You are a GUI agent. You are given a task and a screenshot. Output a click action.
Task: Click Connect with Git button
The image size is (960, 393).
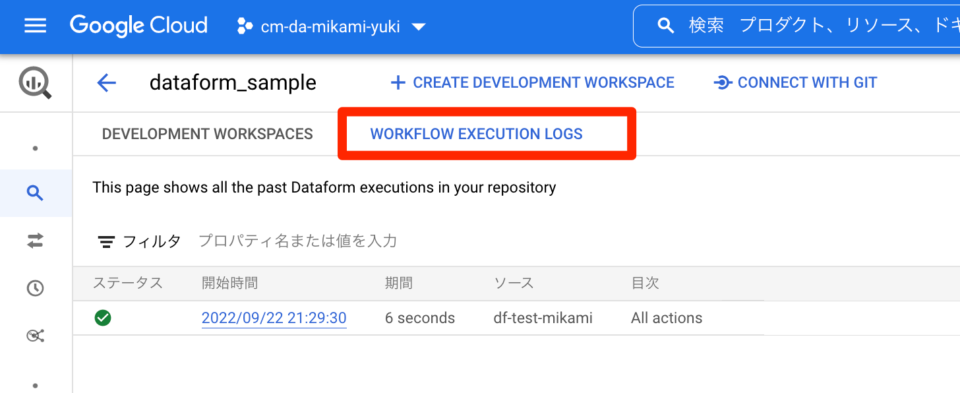coord(795,83)
